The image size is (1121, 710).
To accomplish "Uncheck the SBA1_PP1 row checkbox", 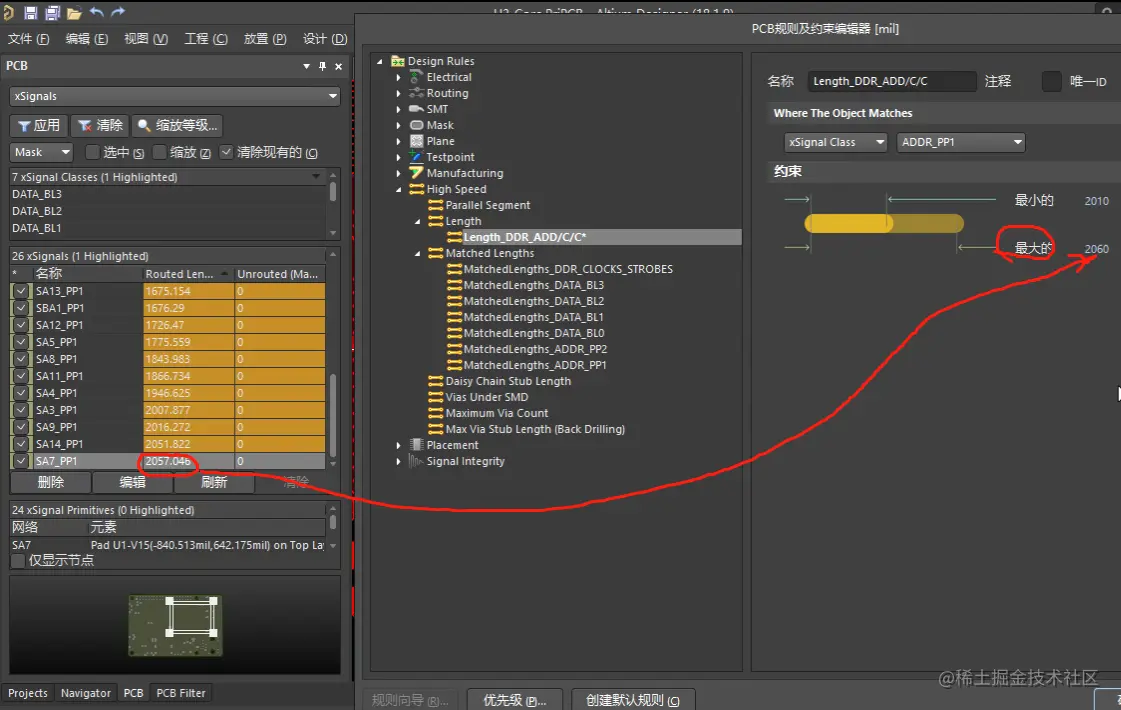I will pyautogui.click(x=21, y=308).
